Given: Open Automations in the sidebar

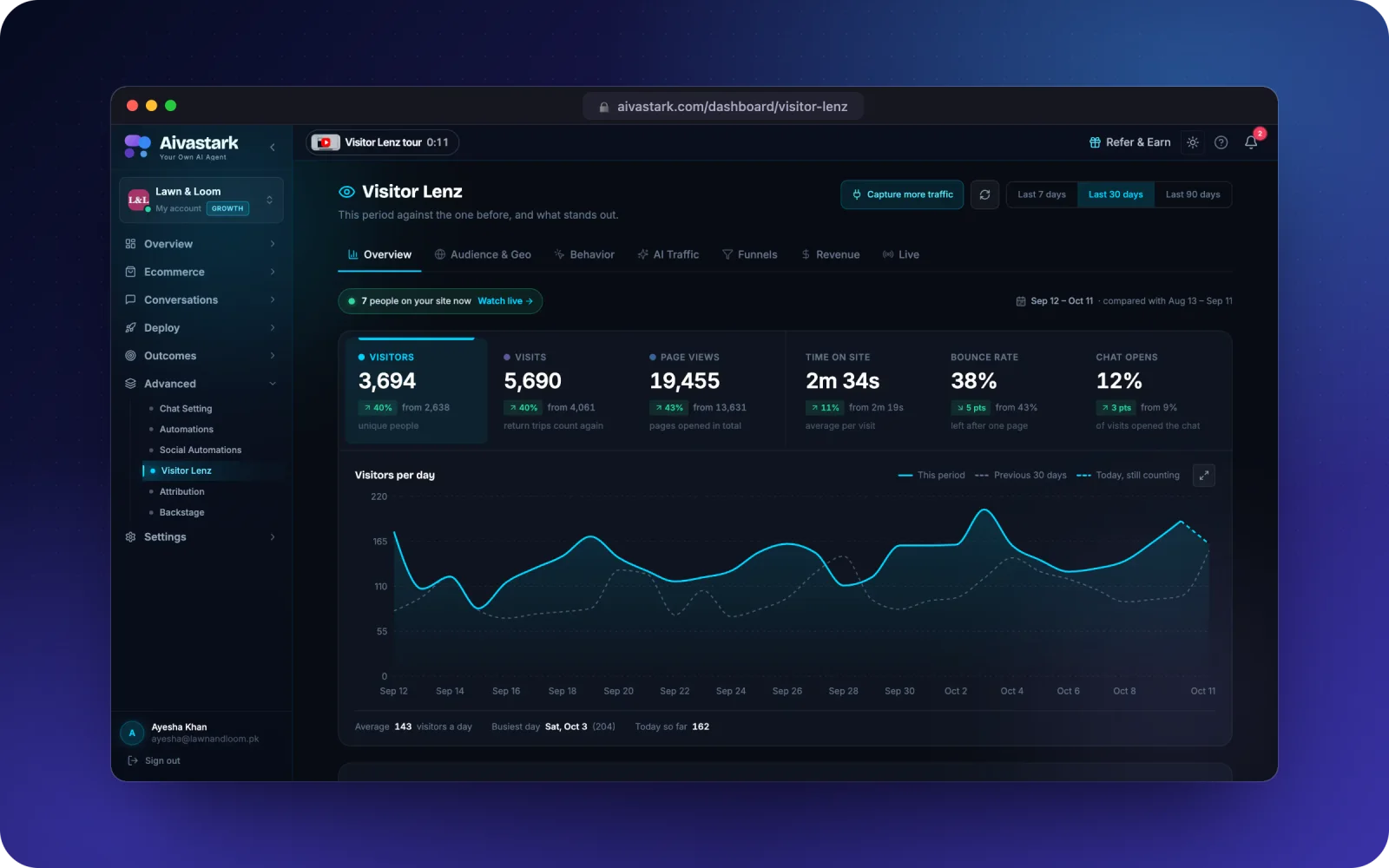Looking at the screenshot, I should [x=186, y=429].
